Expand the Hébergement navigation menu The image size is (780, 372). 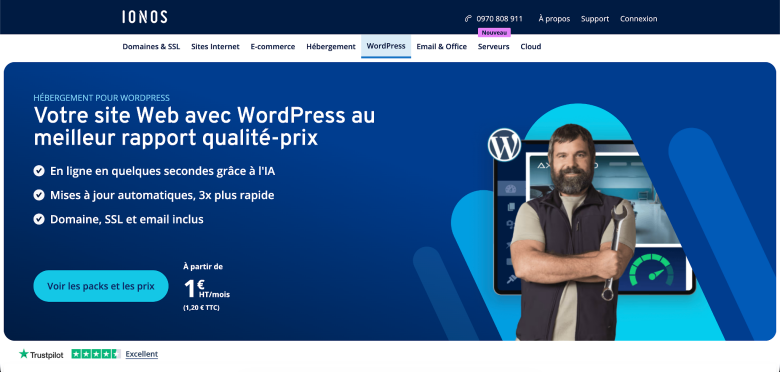tap(331, 47)
